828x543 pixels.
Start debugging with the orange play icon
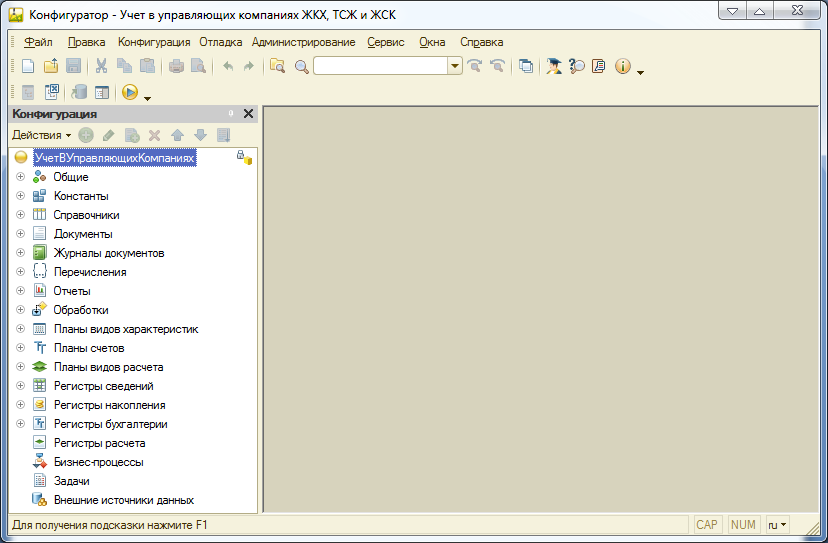pos(130,92)
